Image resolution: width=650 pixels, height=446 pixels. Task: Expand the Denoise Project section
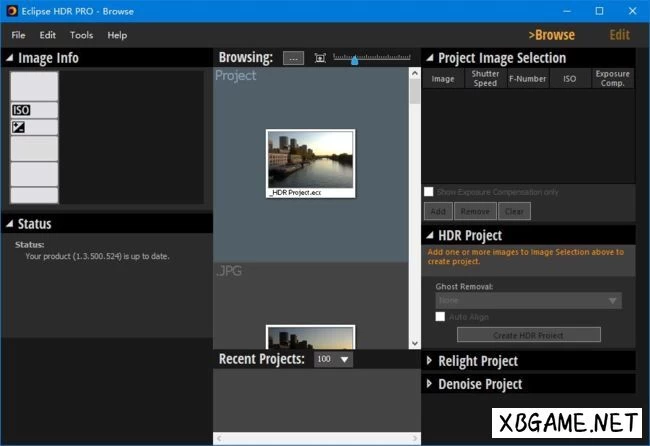tap(429, 384)
